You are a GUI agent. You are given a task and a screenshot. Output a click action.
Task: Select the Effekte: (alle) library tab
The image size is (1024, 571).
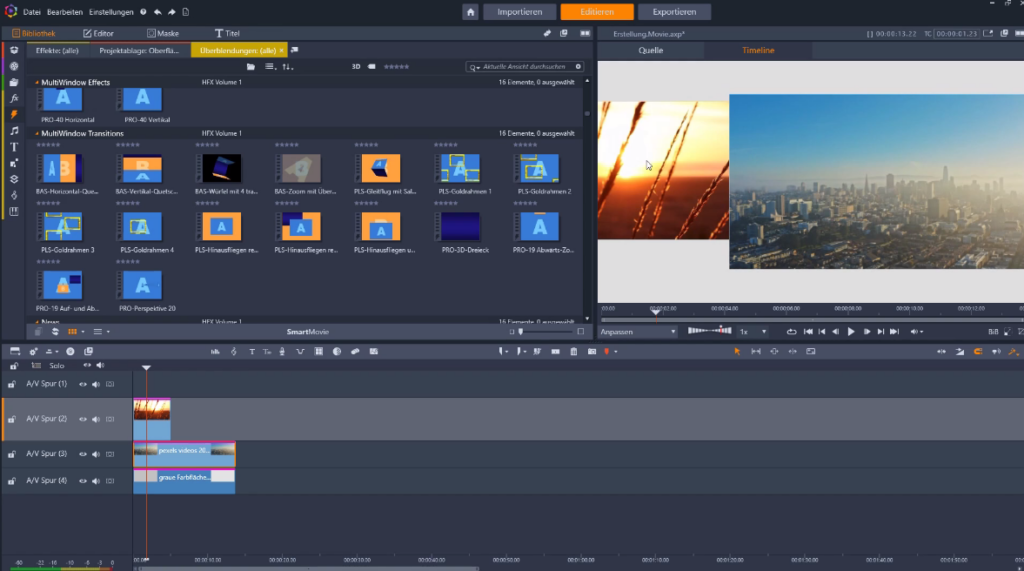click(57, 50)
